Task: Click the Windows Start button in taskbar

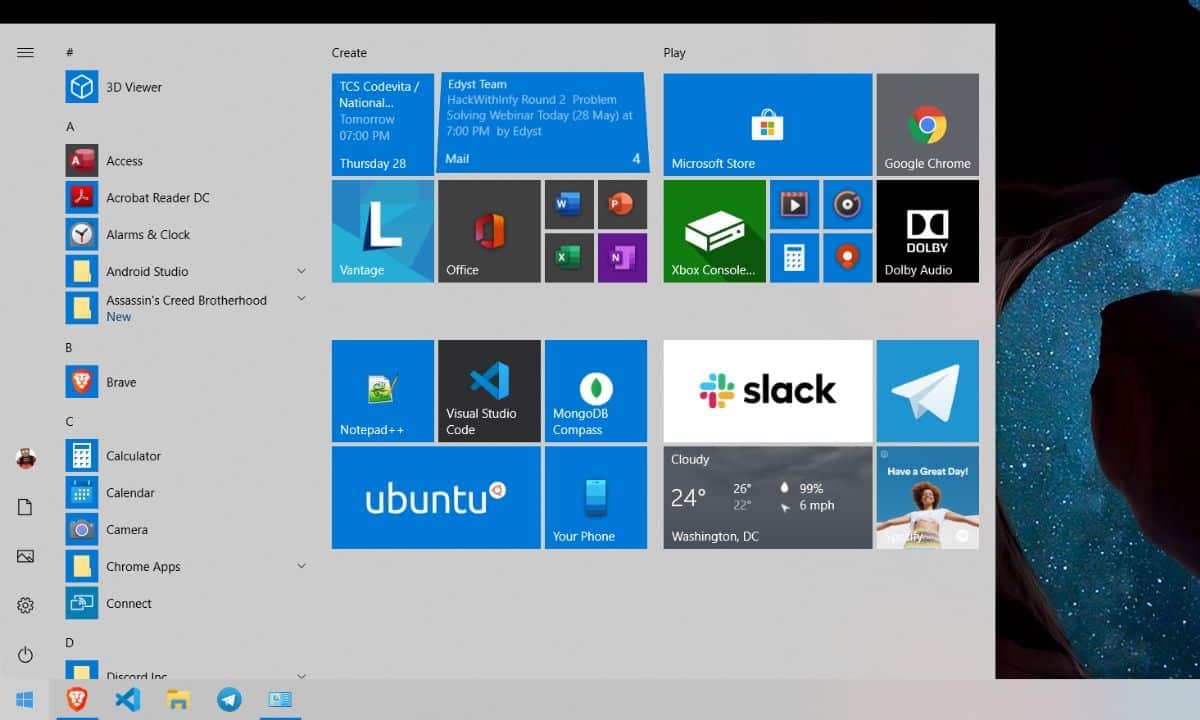Action: (24, 699)
